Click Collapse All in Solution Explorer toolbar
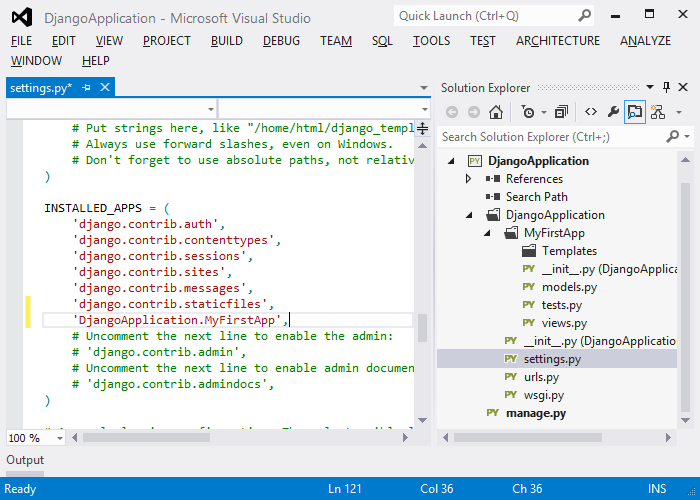This screenshot has width=700, height=500. [x=561, y=112]
